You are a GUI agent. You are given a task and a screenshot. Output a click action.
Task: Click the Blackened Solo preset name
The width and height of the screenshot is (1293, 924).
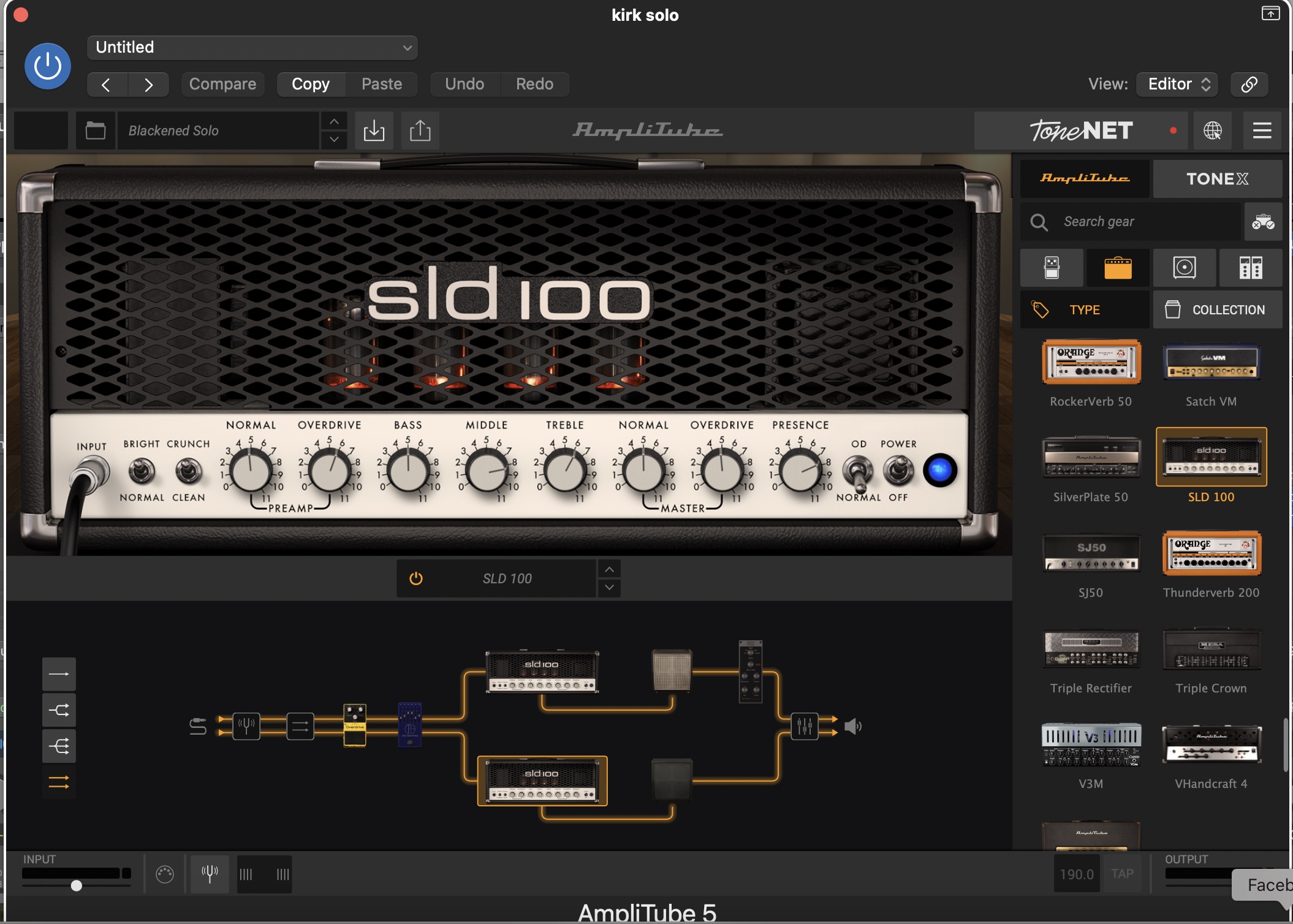(x=218, y=131)
